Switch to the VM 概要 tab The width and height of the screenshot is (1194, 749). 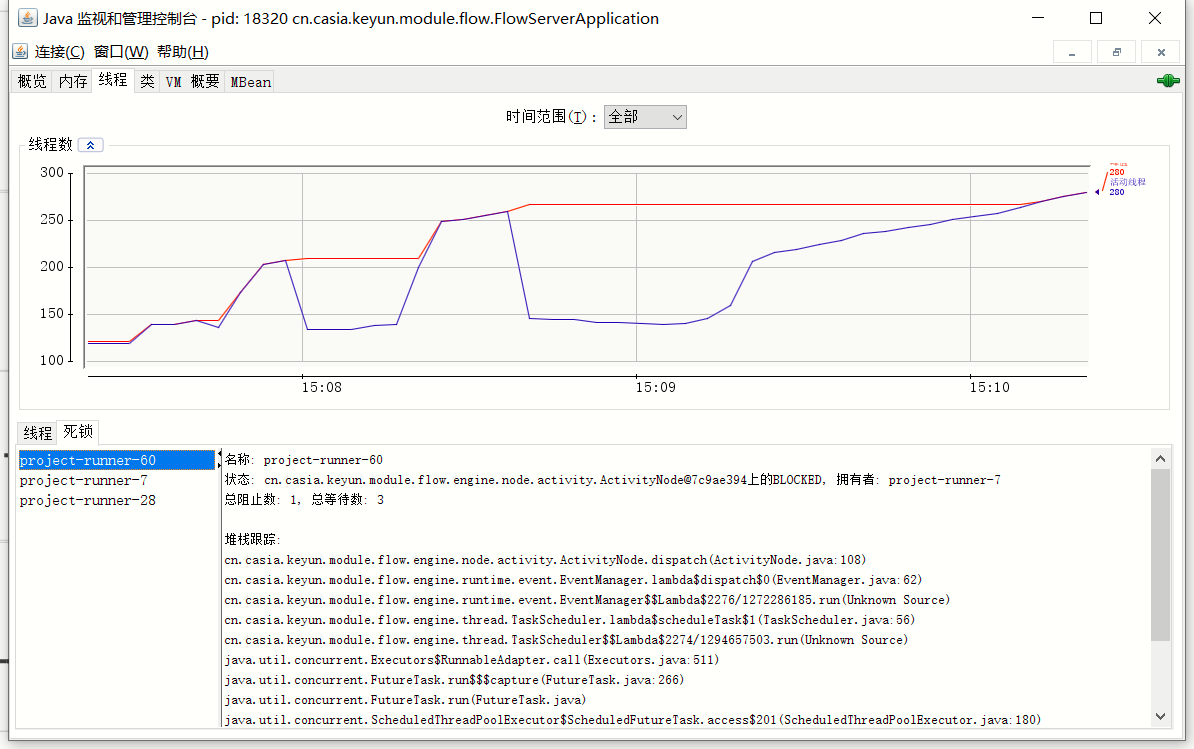click(193, 81)
